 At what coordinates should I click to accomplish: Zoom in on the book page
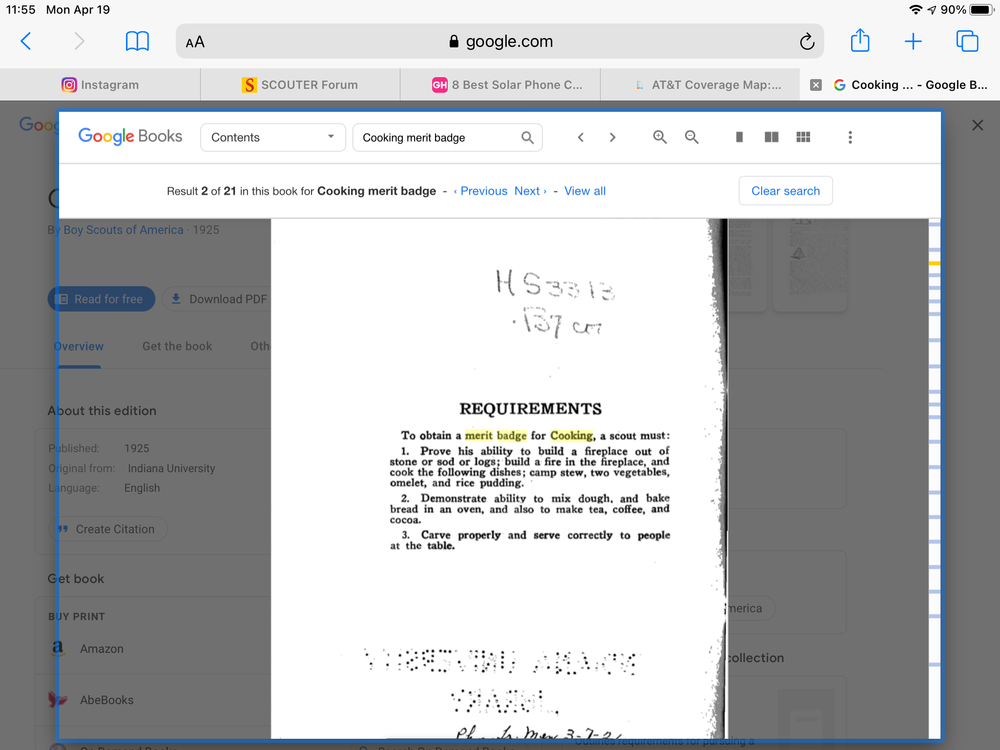pyautogui.click(x=659, y=137)
